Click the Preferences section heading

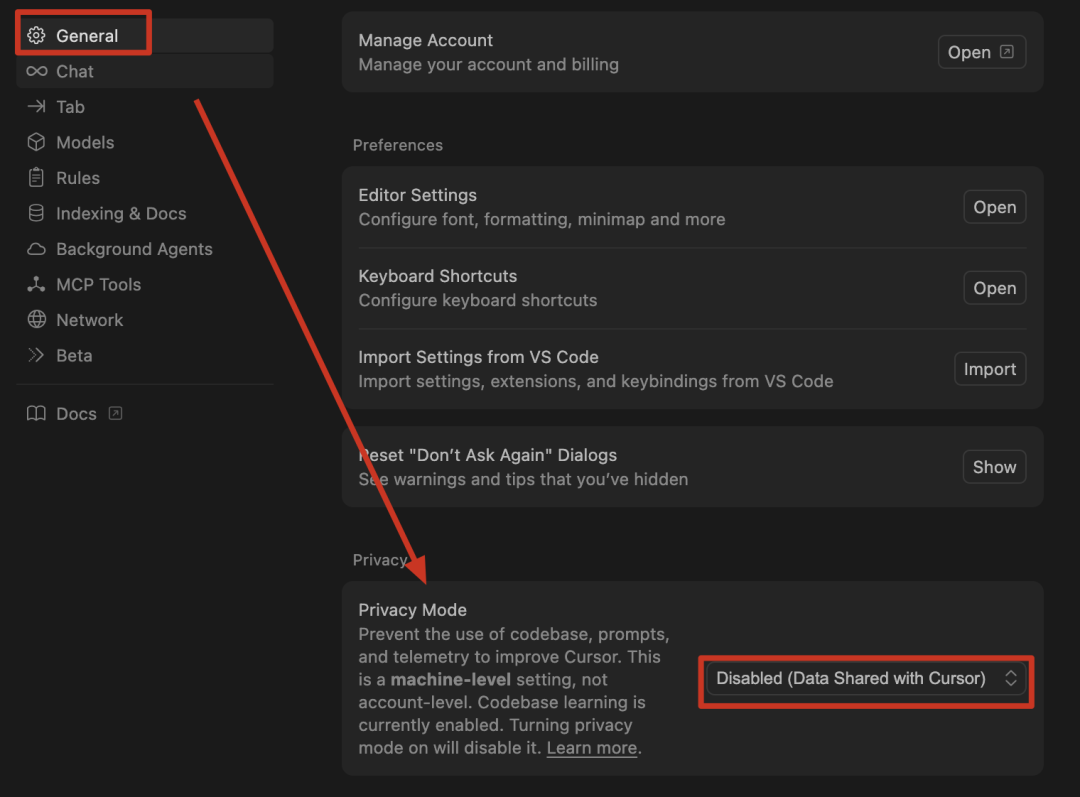pyautogui.click(x=397, y=145)
